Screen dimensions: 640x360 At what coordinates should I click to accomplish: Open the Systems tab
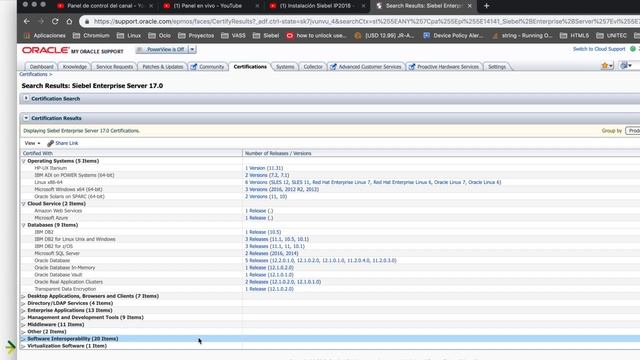pyautogui.click(x=284, y=67)
